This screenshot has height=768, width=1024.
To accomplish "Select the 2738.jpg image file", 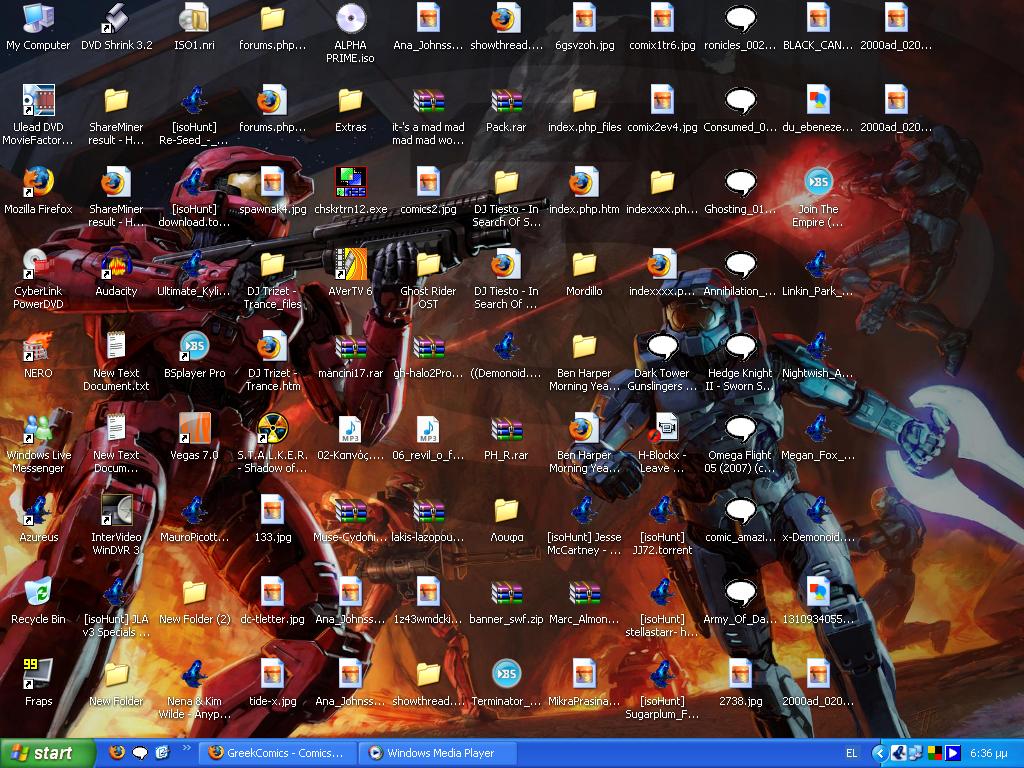I will [740, 683].
